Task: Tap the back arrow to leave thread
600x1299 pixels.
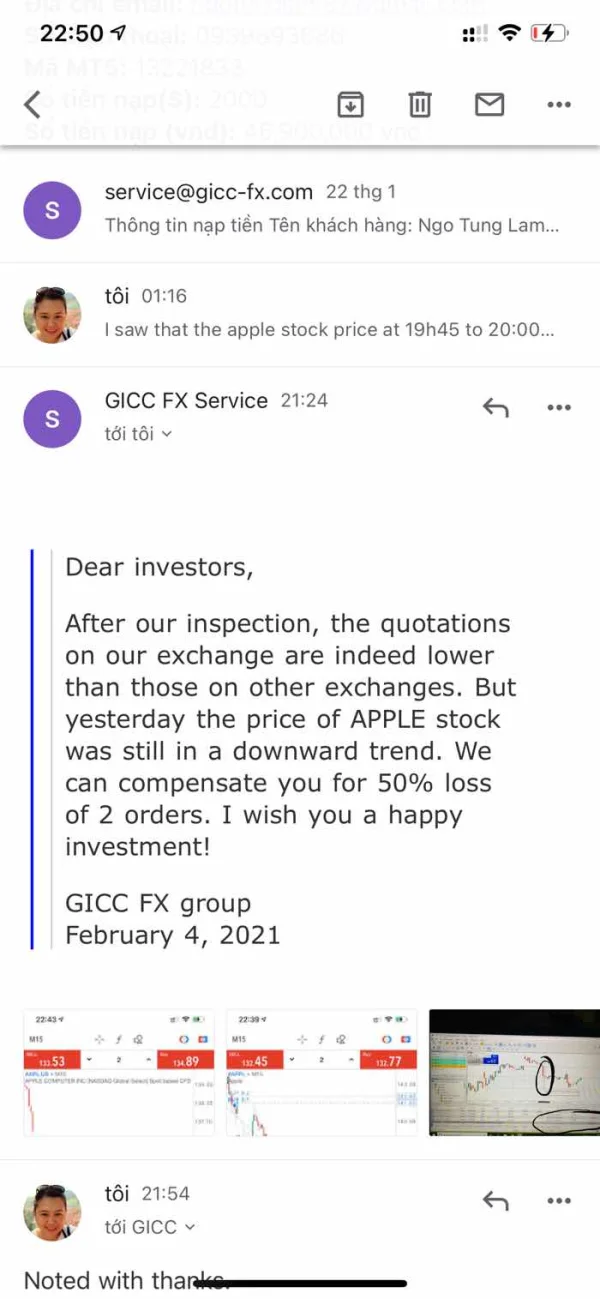Action: click(x=33, y=104)
